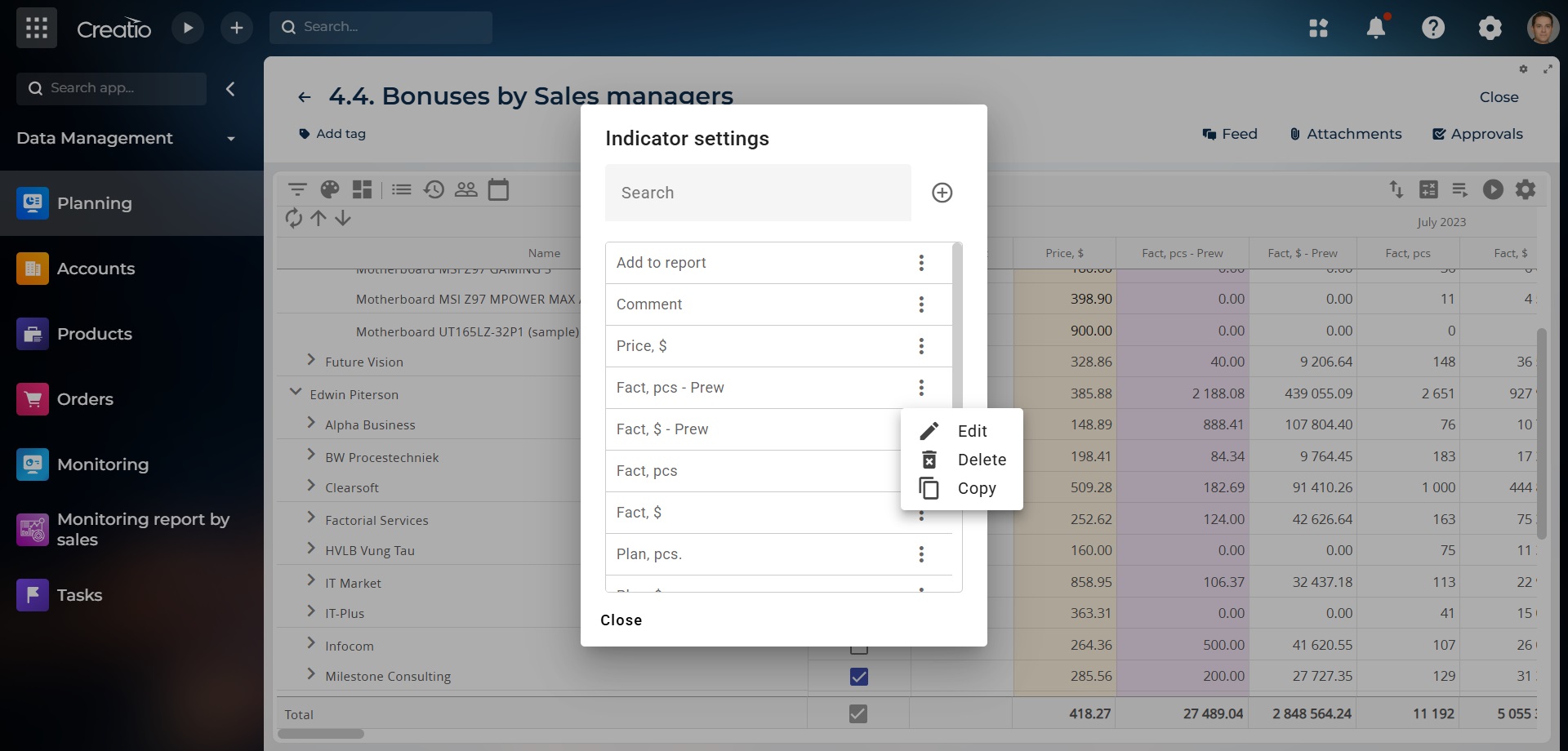Image resolution: width=1568 pixels, height=751 pixels.
Task: Open the calendar icon in toolbar
Action: [498, 190]
